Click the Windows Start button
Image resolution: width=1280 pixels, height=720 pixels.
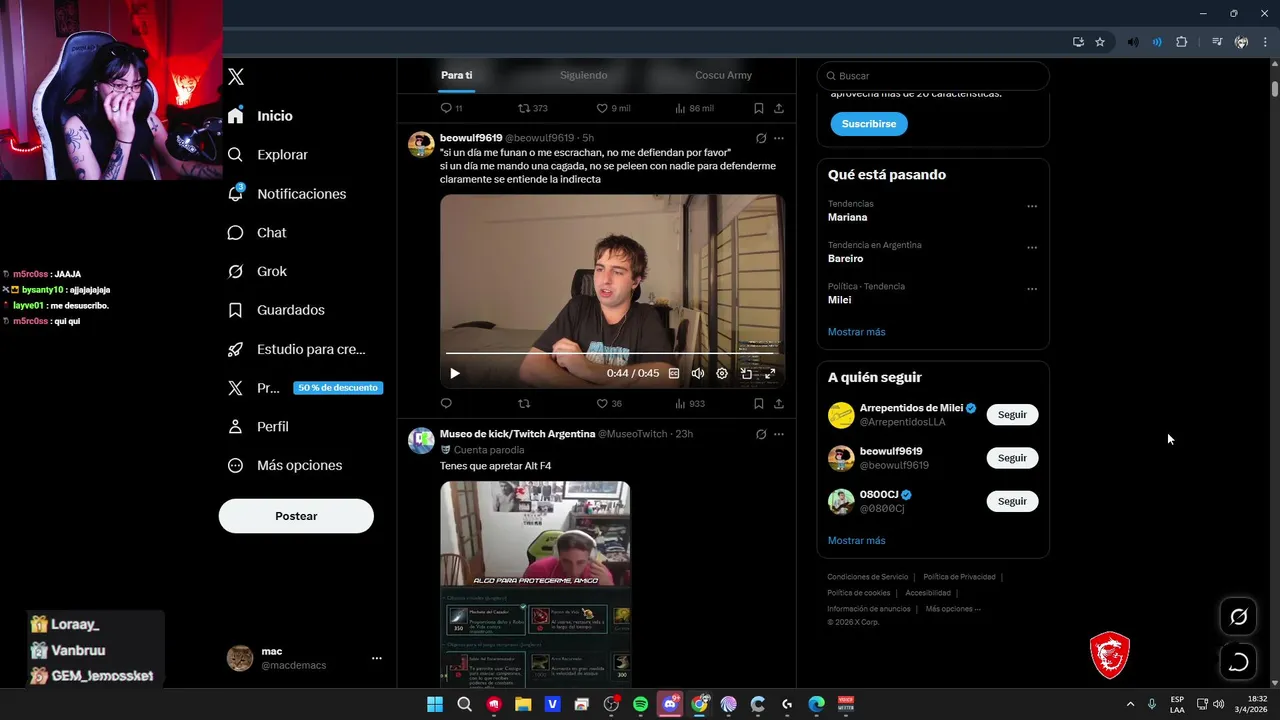click(x=435, y=704)
